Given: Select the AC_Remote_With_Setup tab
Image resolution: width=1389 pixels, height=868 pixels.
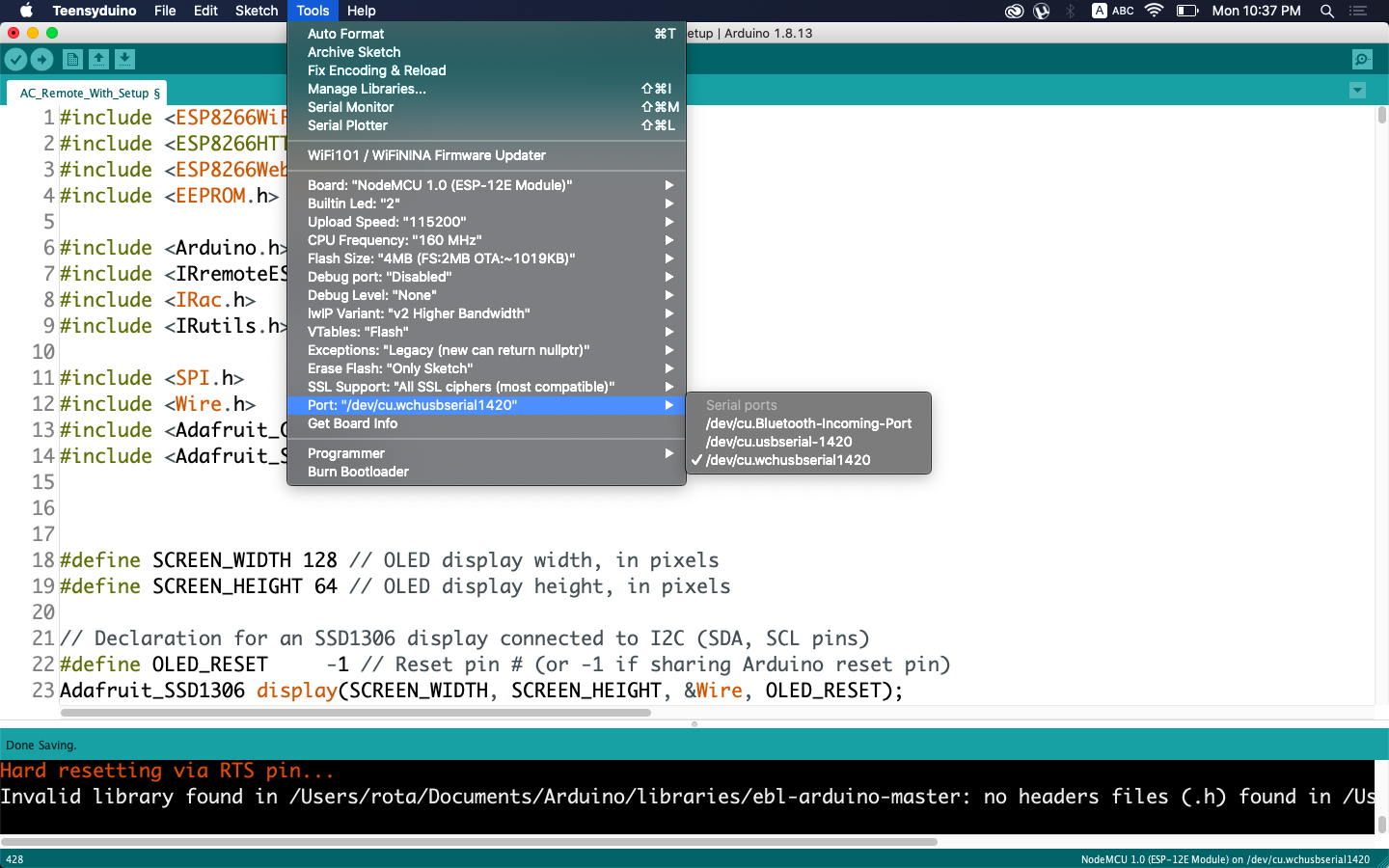Looking at the screenshot, I should tap(88, 93).
